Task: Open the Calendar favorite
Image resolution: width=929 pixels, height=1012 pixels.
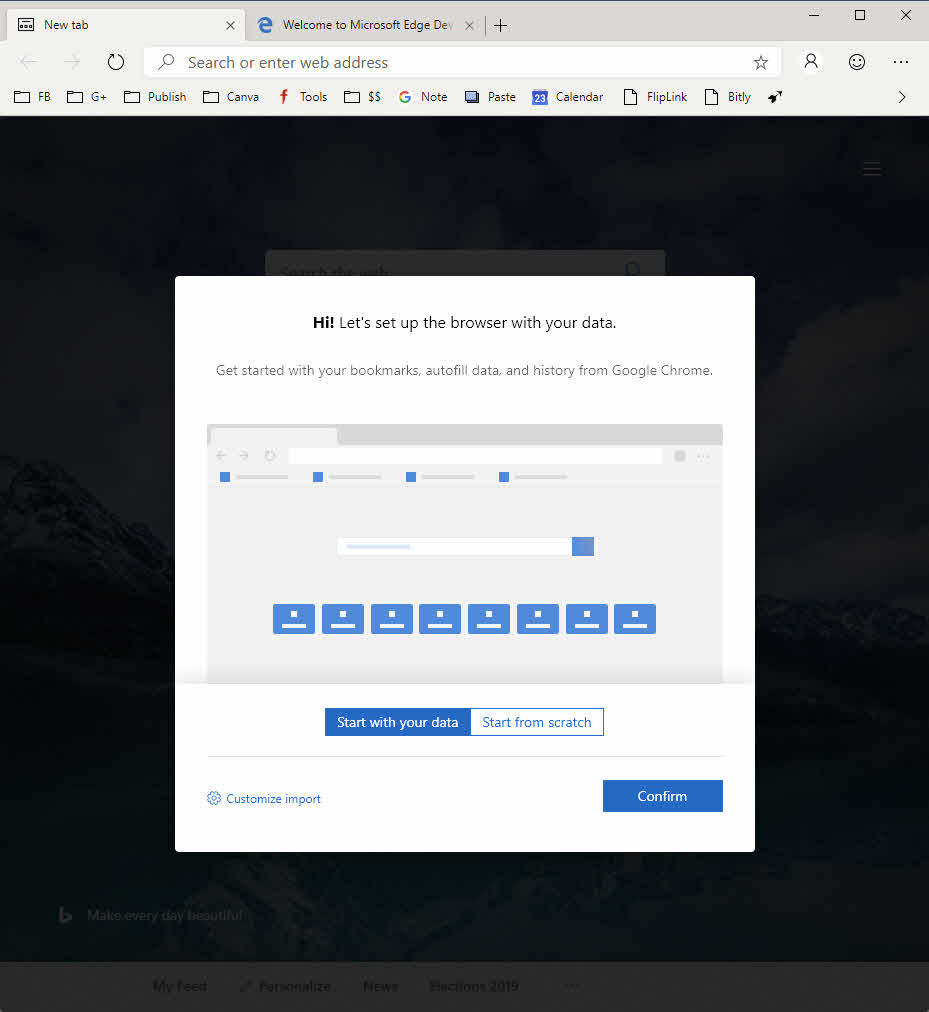Action: point(567,97)
